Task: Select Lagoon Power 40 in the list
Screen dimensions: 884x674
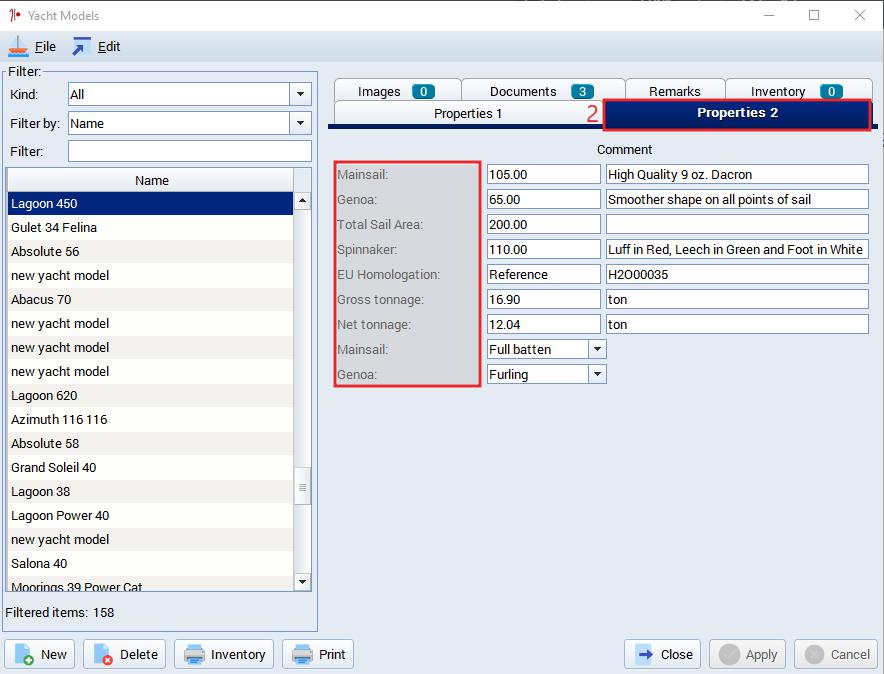Action: pyautogui.click(x=151, y=515)
